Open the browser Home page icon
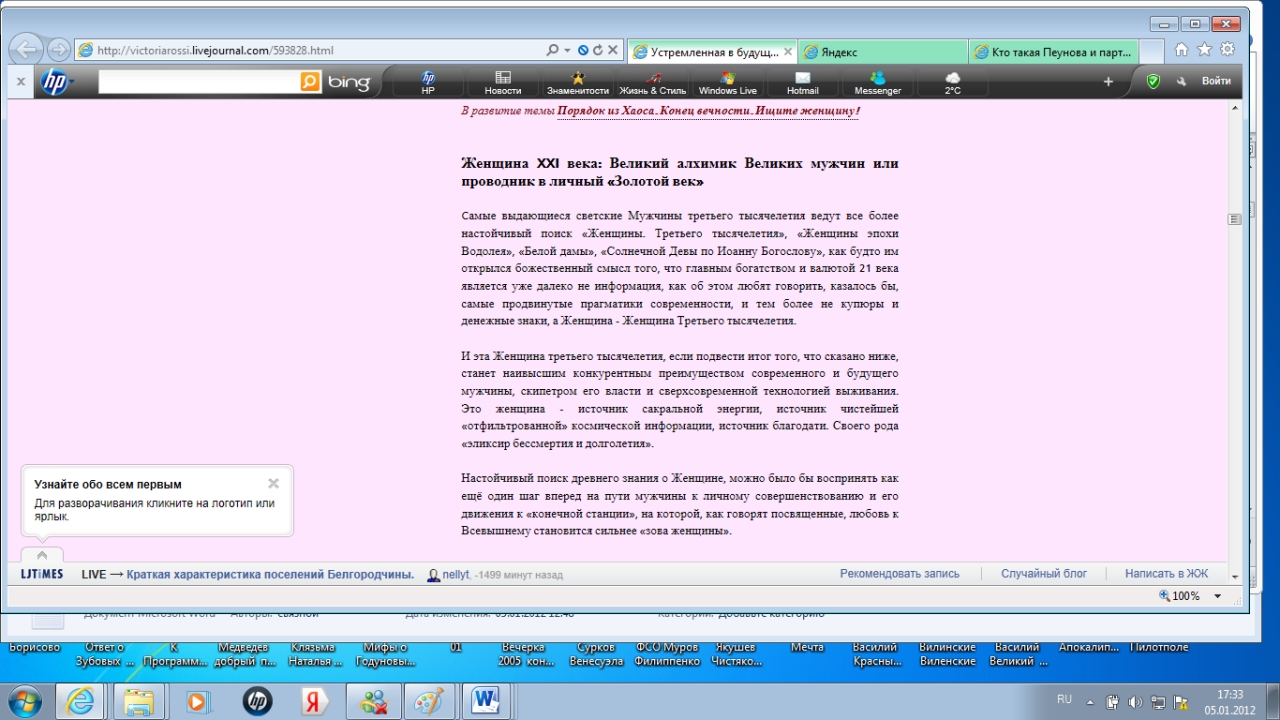The height and width of the screenshot is (720, 1280). click(x=1182, y=49)
